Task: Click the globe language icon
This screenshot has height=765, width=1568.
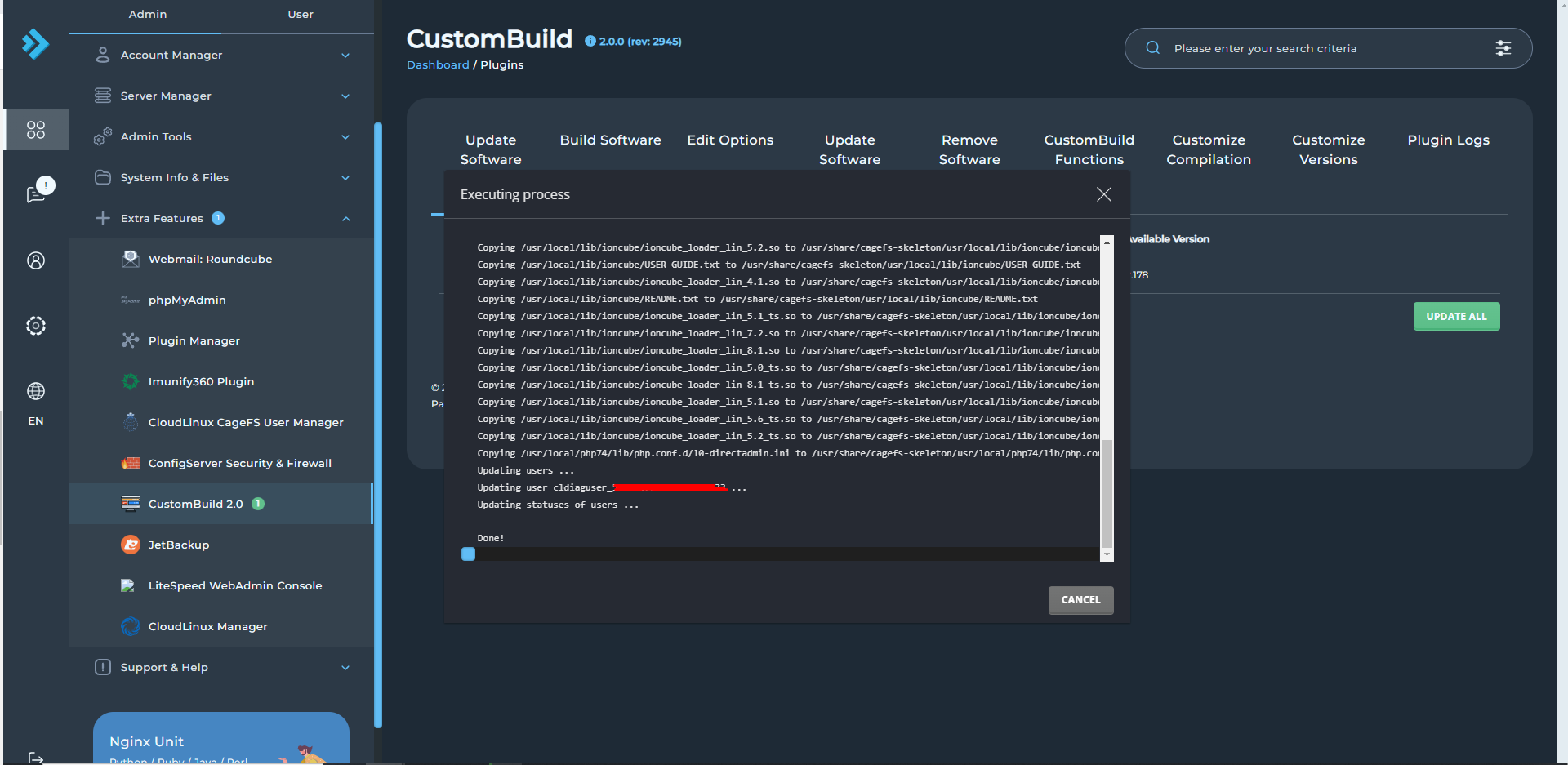Action: (36, 391)
